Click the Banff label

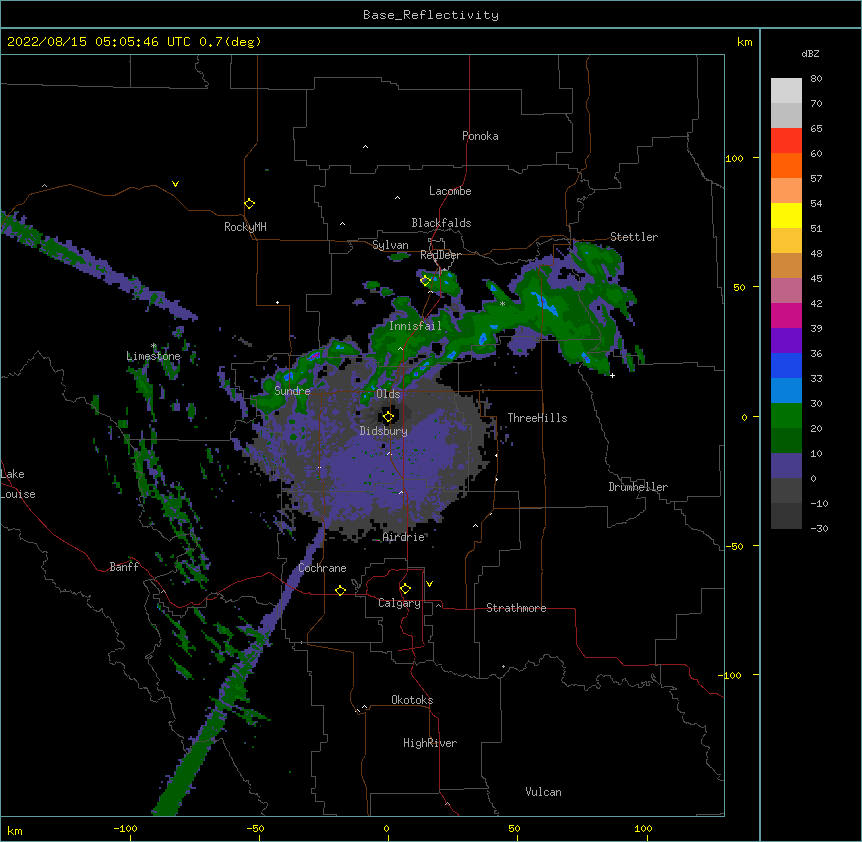coord(124,567)
